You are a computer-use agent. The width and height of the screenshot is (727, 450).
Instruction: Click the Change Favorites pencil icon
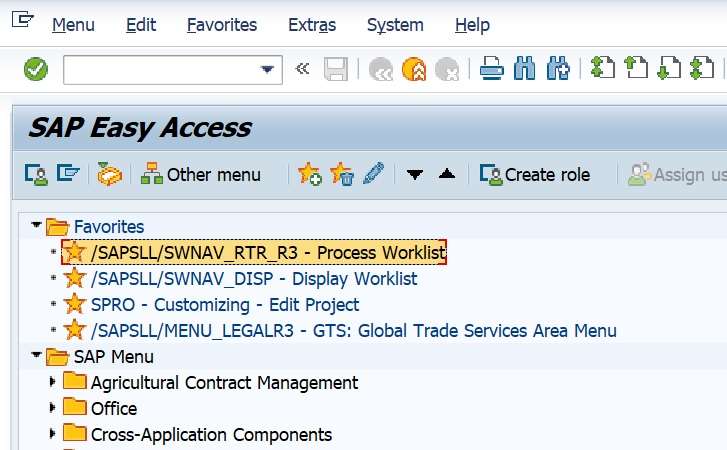[374, 173]
